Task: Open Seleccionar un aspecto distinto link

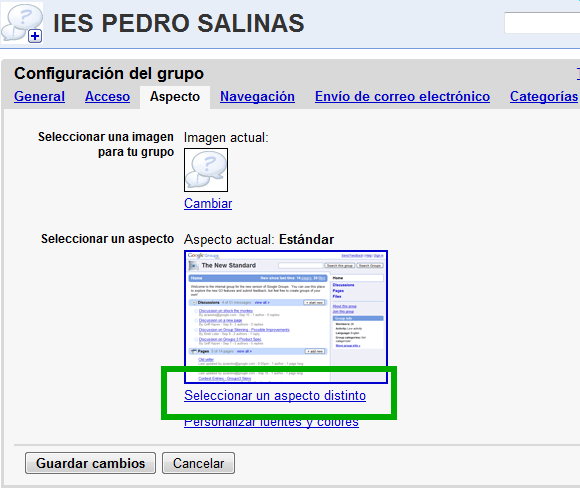Action: pos(275,395)
